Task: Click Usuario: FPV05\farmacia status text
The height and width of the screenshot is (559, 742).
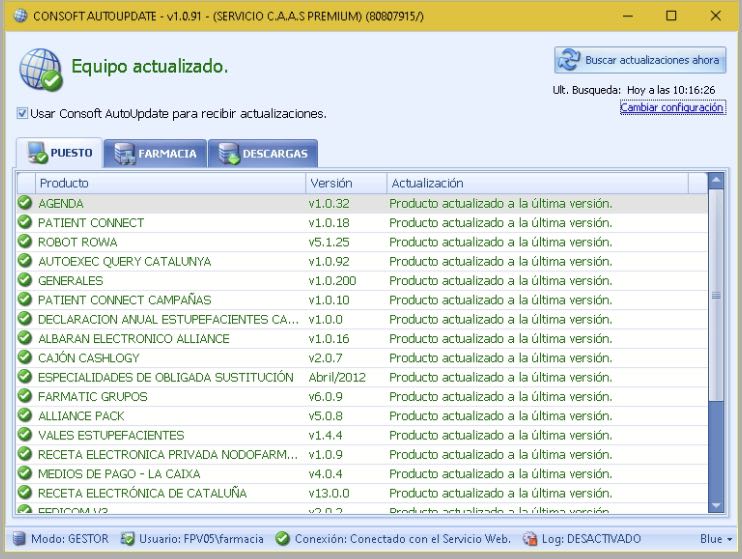Action: 201,539
